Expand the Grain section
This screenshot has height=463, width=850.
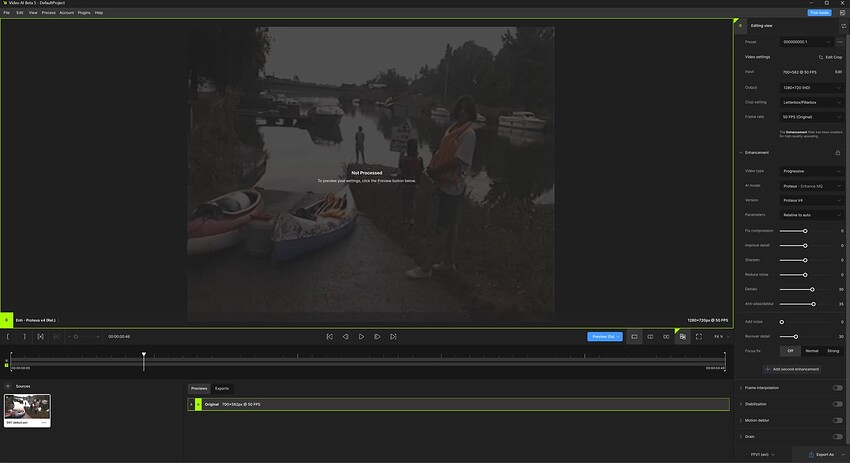741,437
